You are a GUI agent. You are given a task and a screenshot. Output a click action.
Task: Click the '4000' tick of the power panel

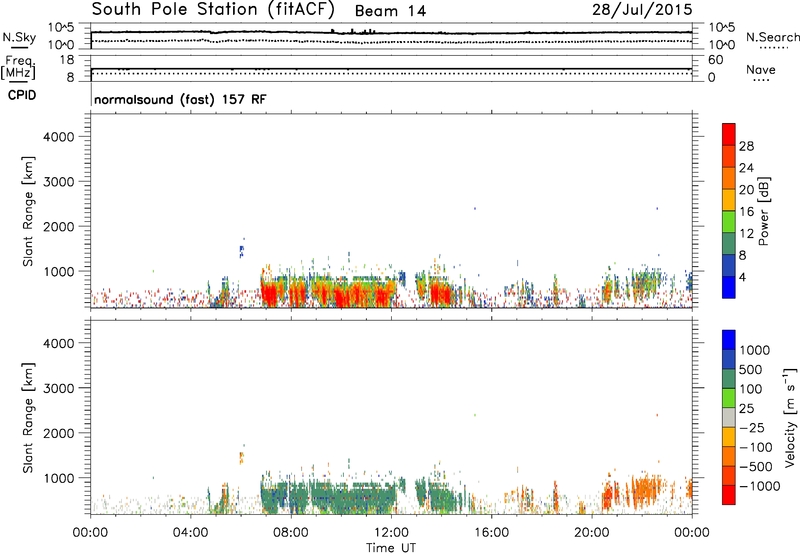point(58,137)
